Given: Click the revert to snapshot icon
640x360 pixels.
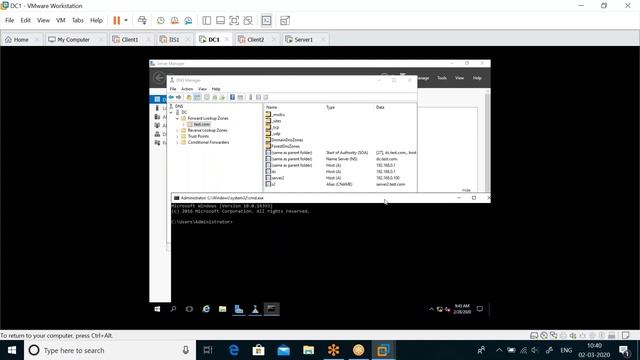Looking at the screenshot, I should pos(175,20).
